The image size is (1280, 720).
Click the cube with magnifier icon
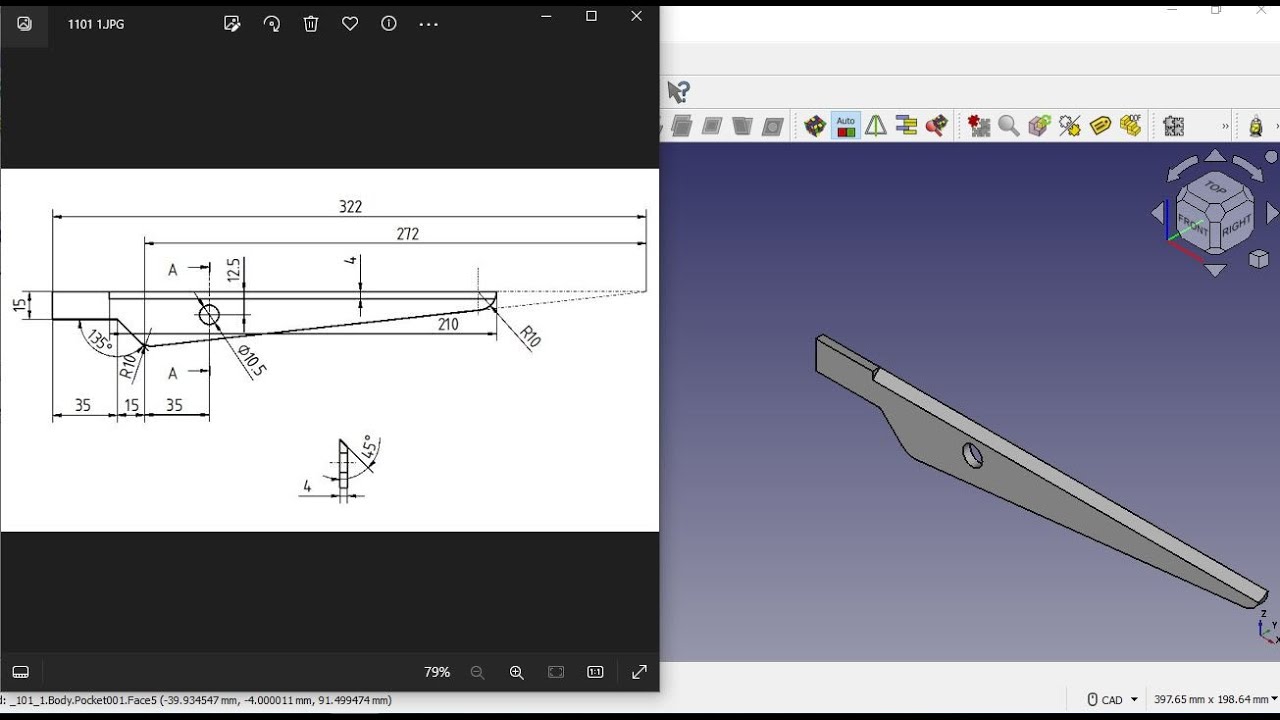click(937, 126)
